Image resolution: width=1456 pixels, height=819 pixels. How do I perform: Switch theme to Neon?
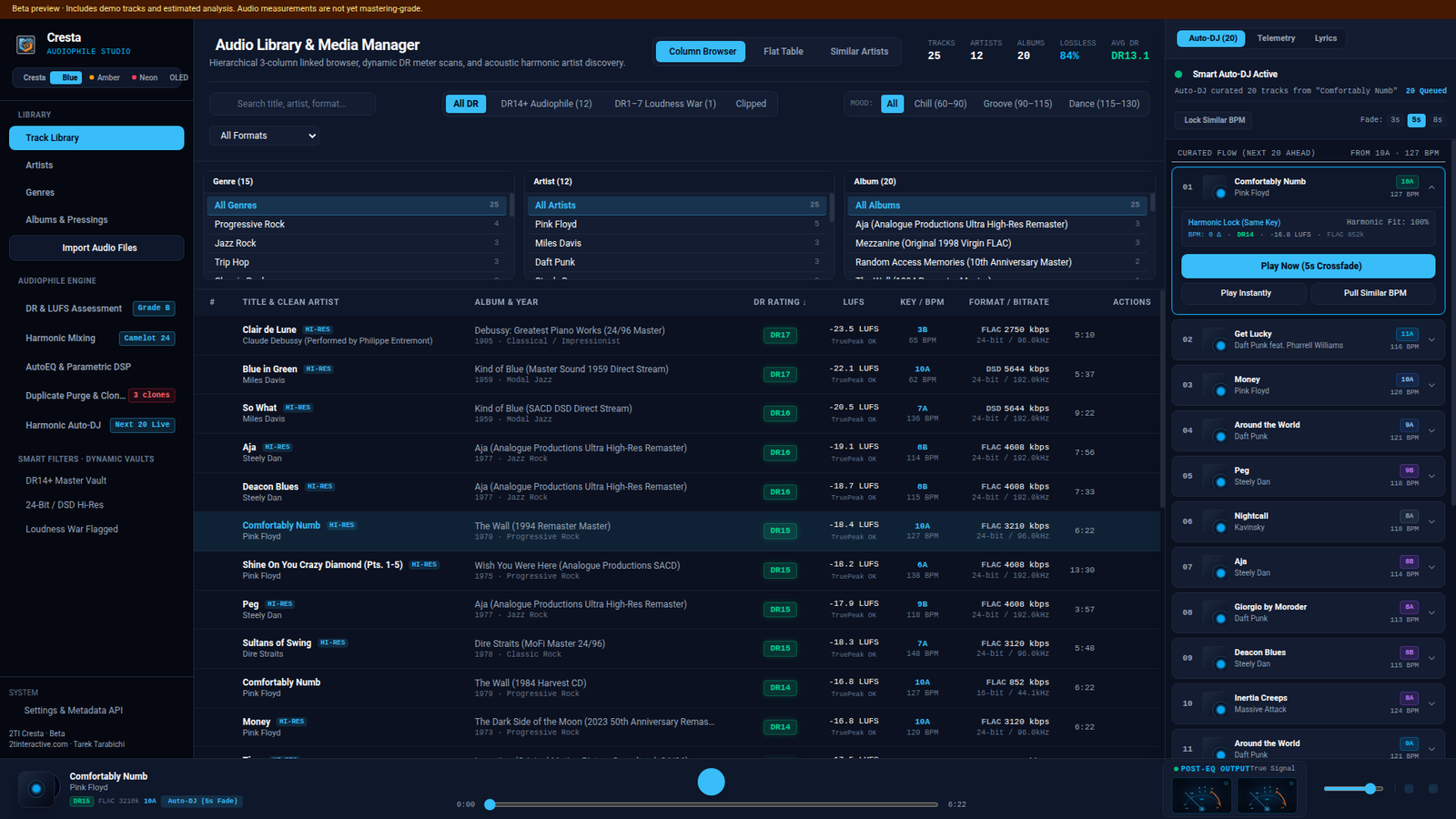145,77
